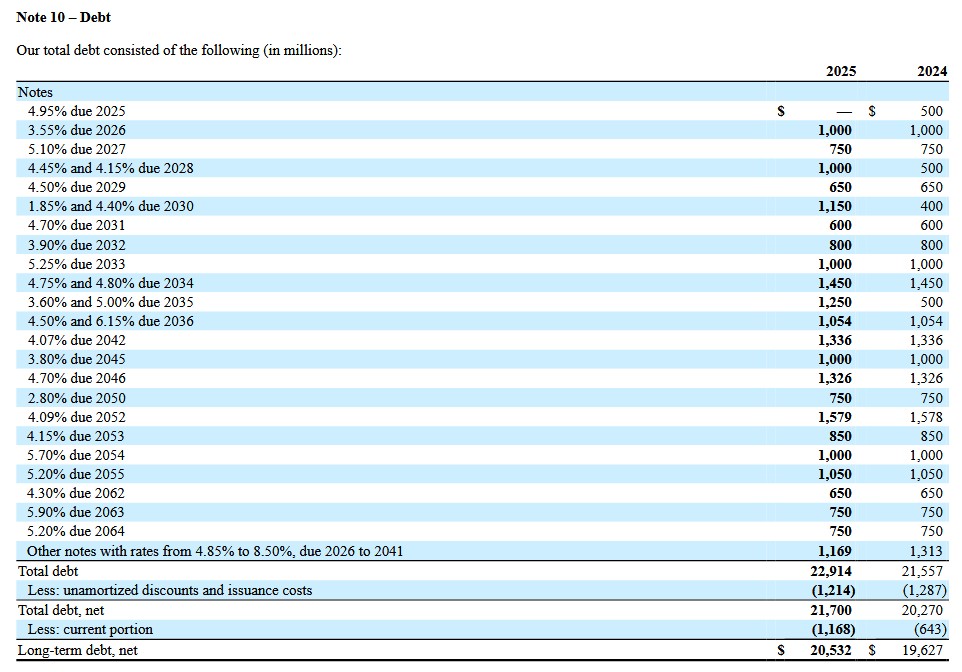Click the 2025 value 1,450 for 2034 notes
The width and height of the screenshot is (962, 672).
coord(834,283)
